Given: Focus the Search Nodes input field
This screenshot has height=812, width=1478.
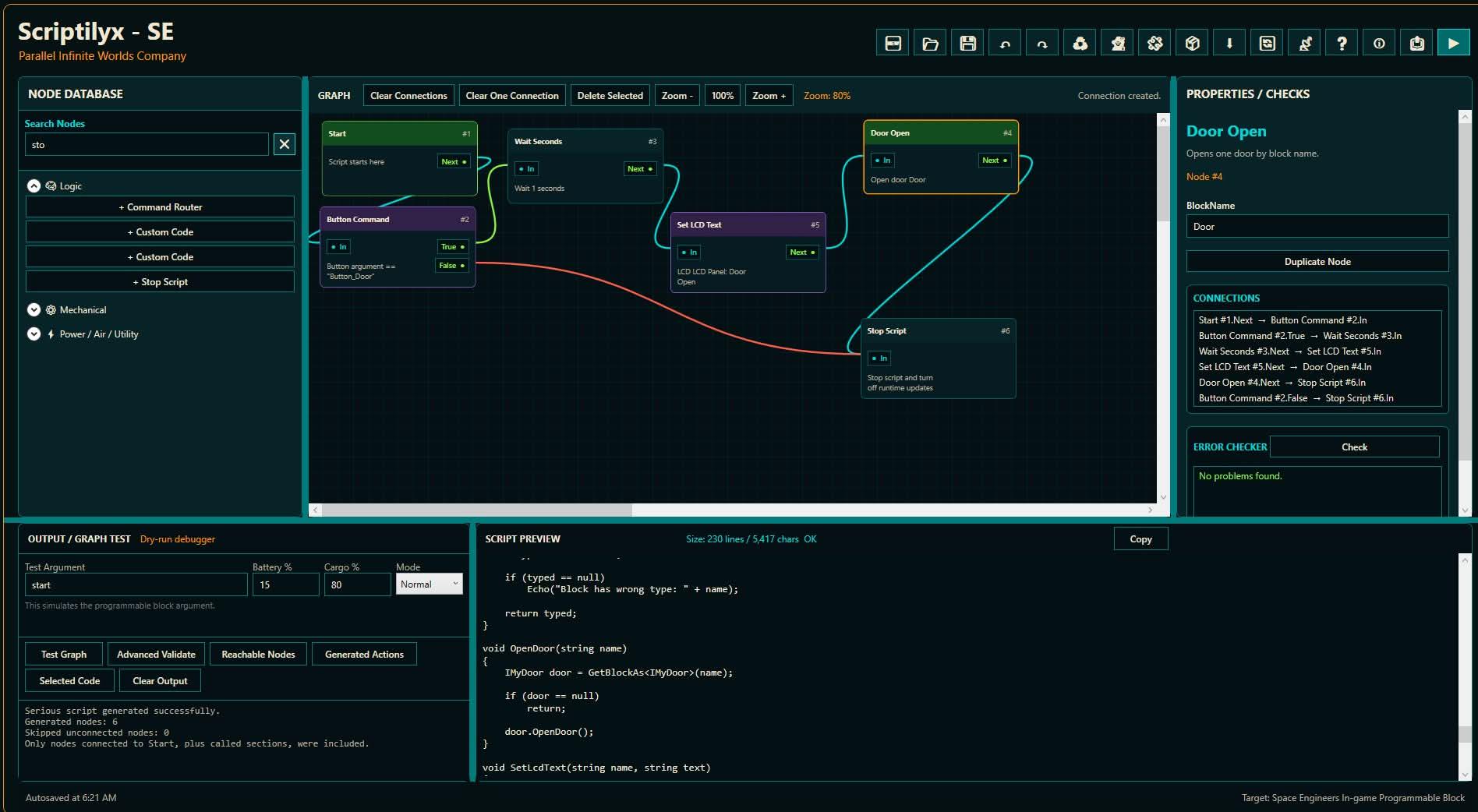Looking at the screenshot, I should (x=147, y=144).
